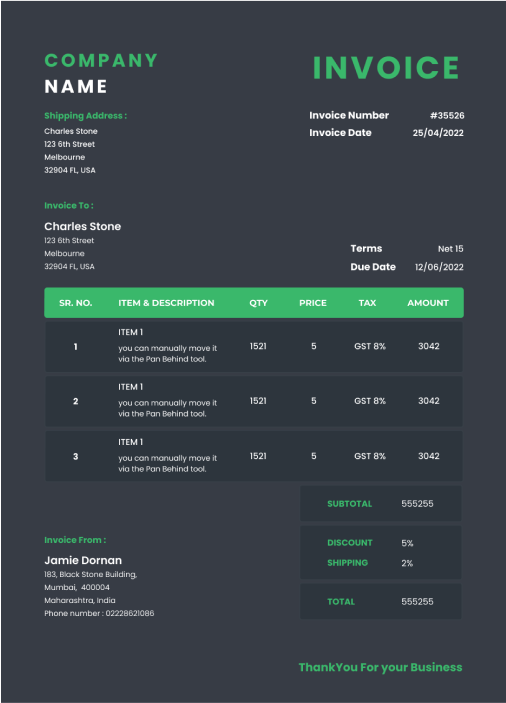The width and height of the screenshot is (506, 703).
Task: Click ThankYou For your Business text
Action: pyautogui.click(x=381, y=668)
